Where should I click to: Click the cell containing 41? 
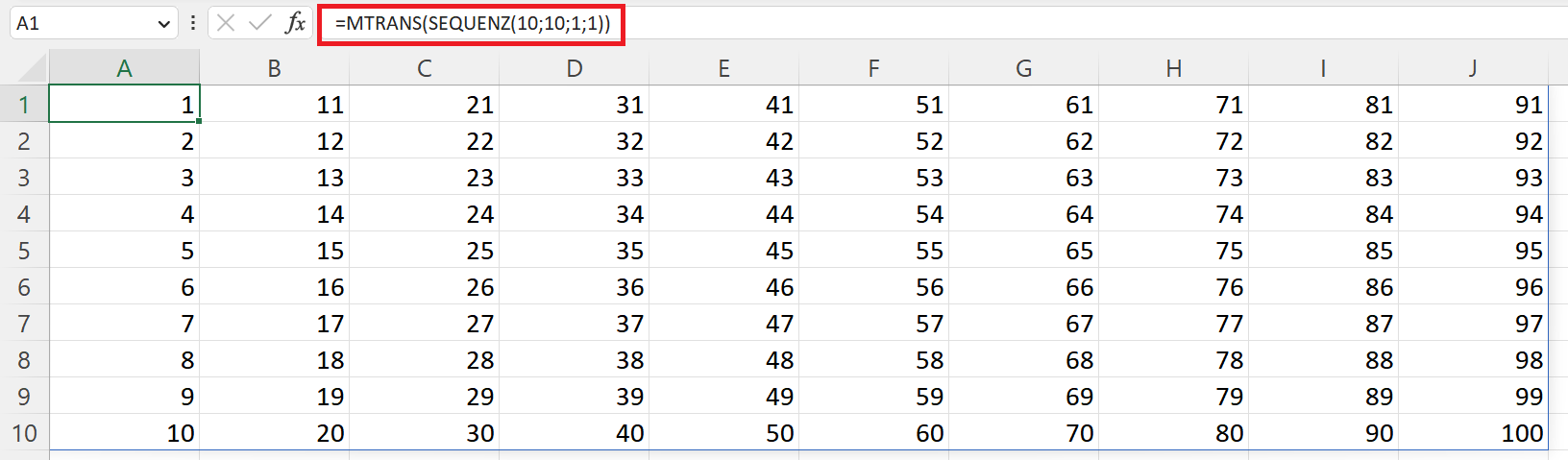coord(723,104)
